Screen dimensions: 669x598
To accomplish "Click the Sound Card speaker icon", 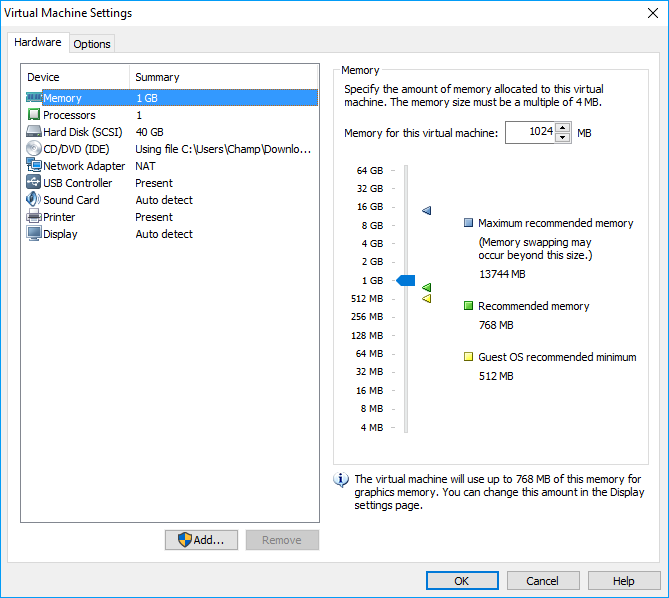I will pyautogui.click(x=34, y=199).
